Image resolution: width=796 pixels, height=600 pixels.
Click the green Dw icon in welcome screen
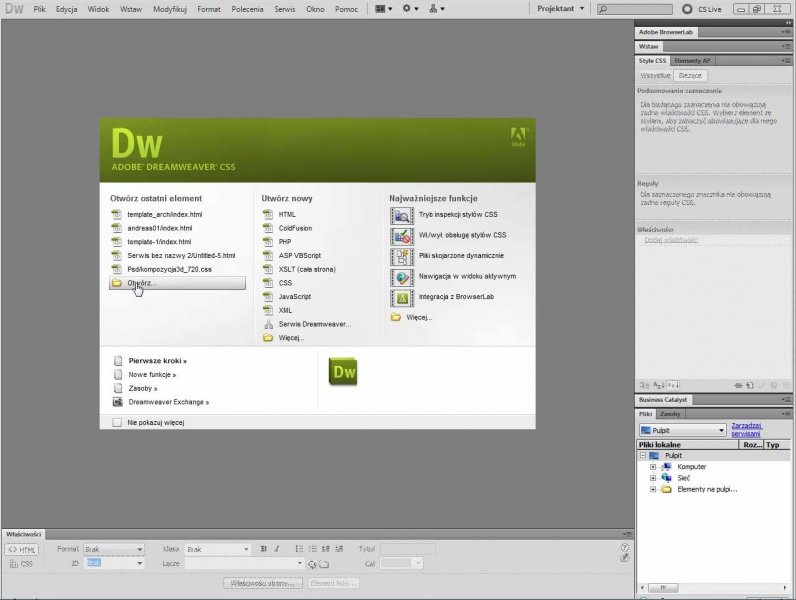coord(343,372)
